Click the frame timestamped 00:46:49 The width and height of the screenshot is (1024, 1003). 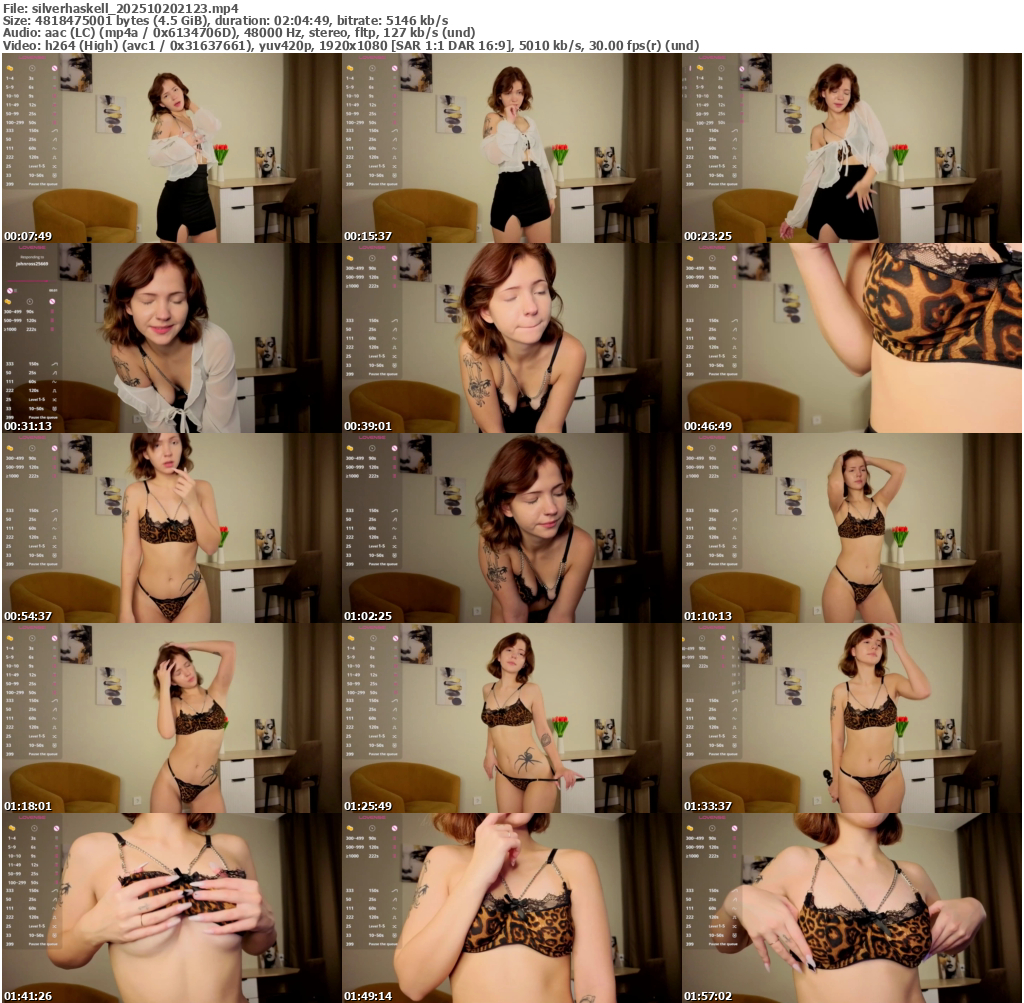pyautogui.click(x=851, y=338)
